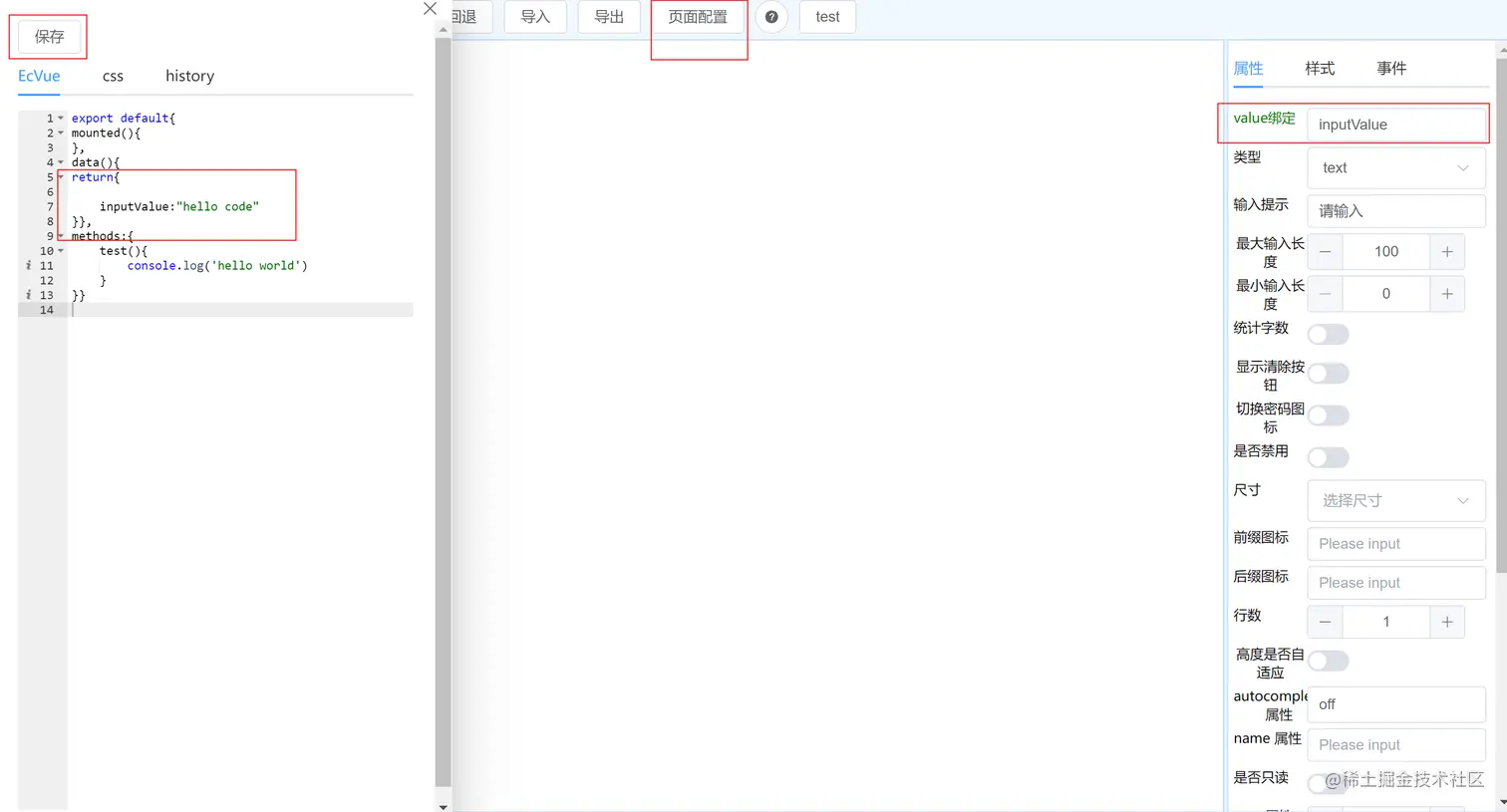1507x812 pixels.
Task: Increase 行数 with plus button
Action: coord(1447,622)
